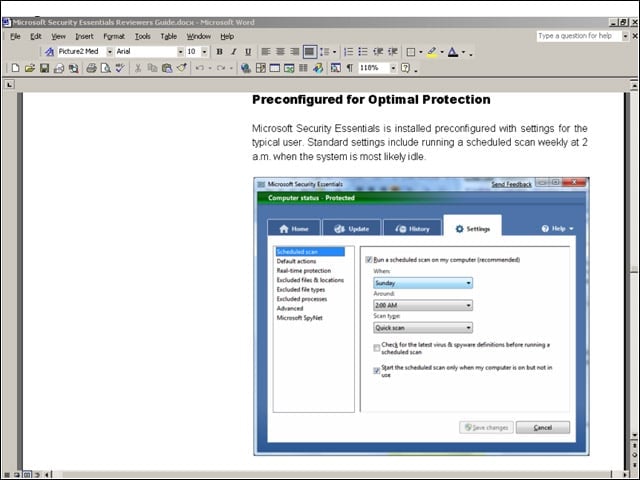Insert a Microsoft Excel worksheet icon
The height and width of the screenshot is (480, 640).
(x=289, y=68)
